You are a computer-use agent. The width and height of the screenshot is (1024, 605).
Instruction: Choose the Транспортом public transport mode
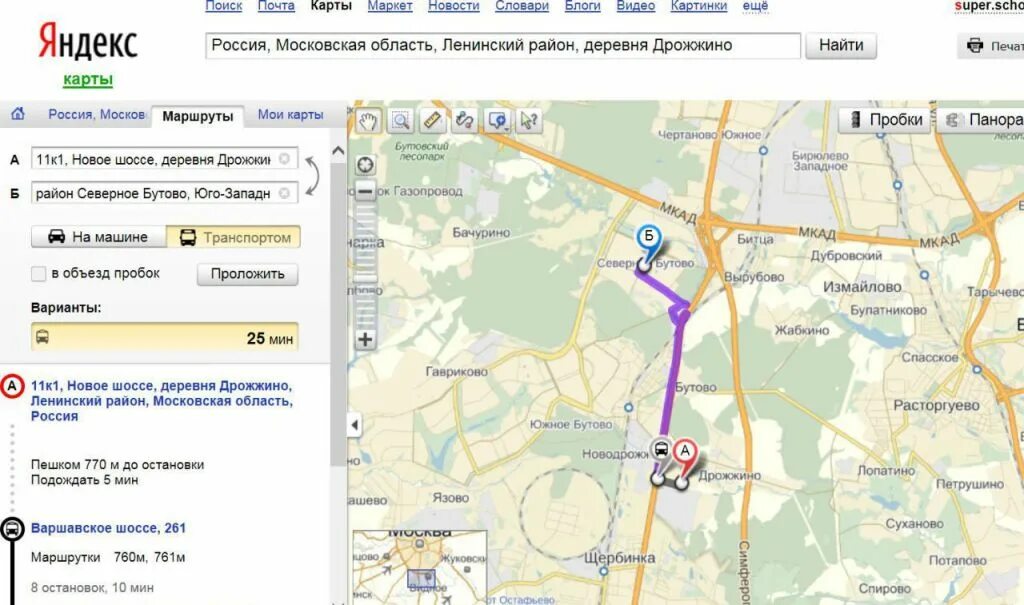[x=234, y=237]
